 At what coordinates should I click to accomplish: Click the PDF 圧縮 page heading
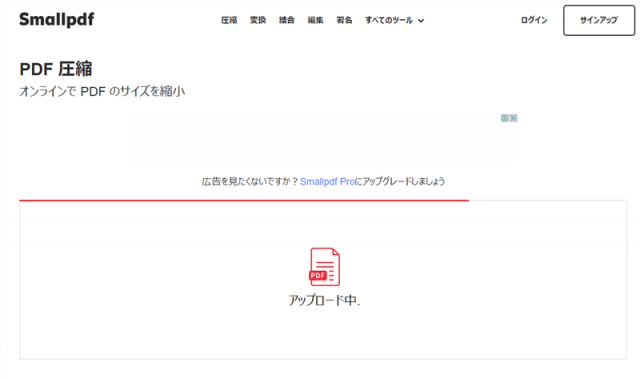click(x=56, y=69)
